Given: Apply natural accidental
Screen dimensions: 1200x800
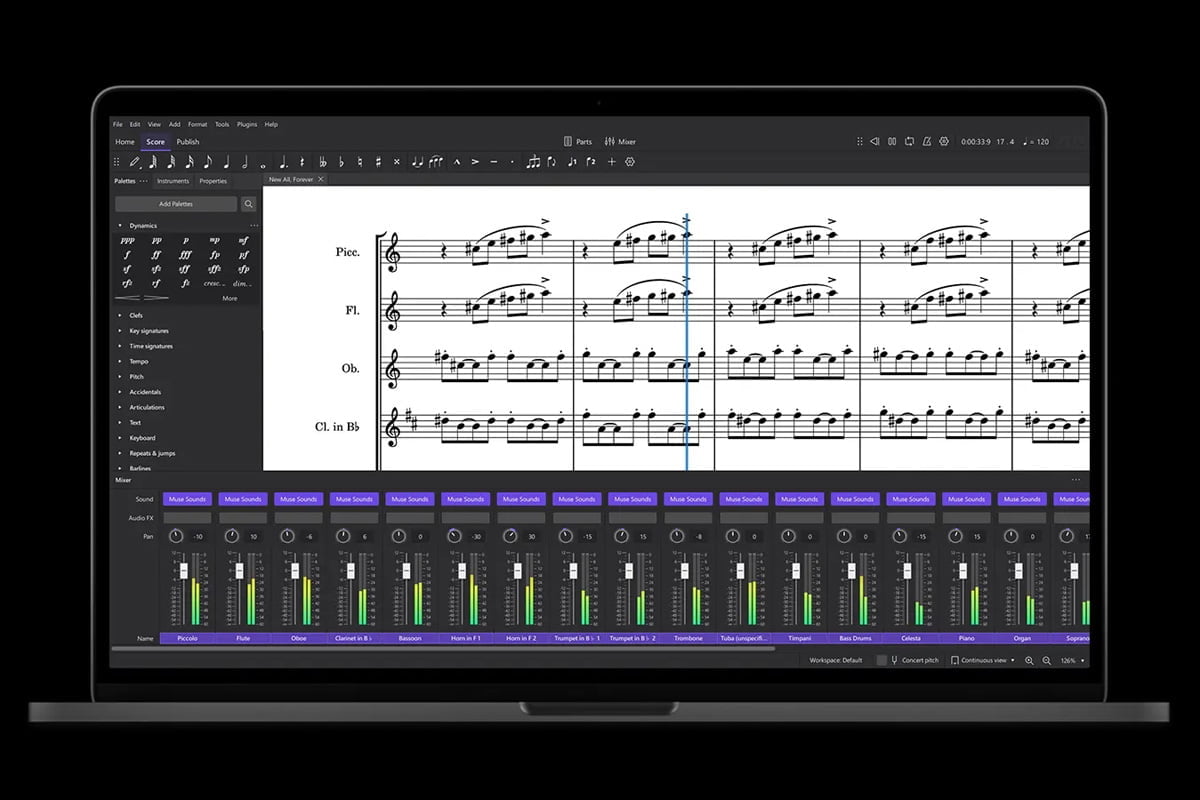Looking at the screenshot, I should click(x=361, y=161).
